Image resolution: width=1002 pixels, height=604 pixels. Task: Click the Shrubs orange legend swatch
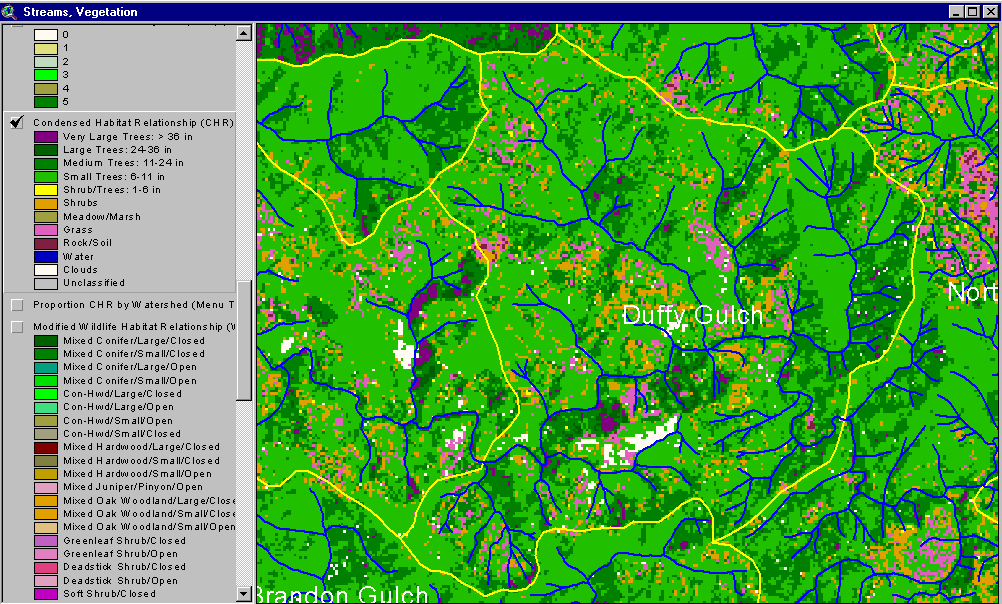pyautogui.click(x=46, y=203)
